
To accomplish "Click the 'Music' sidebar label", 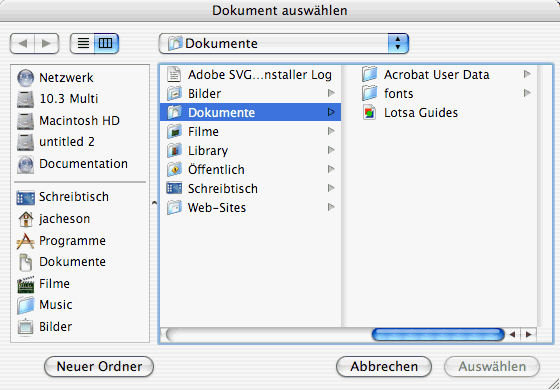I will [x=56, y=305].
